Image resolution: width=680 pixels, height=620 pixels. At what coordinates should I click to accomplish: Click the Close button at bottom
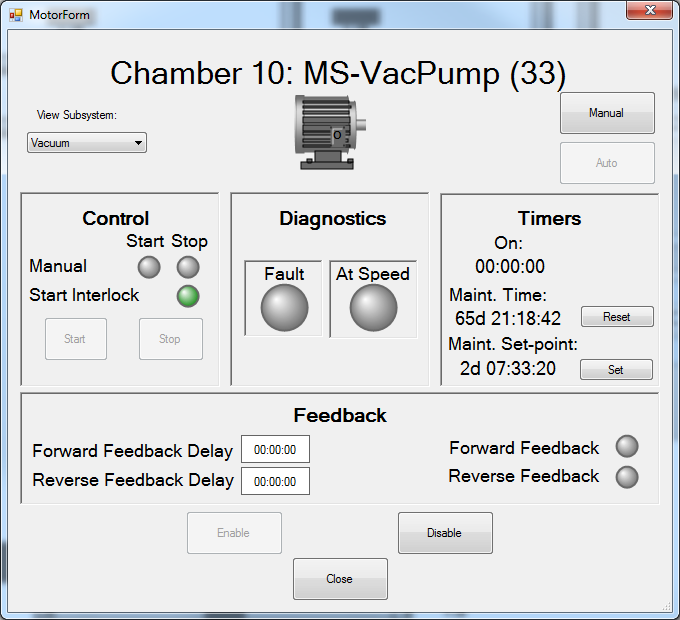point(339,579)
